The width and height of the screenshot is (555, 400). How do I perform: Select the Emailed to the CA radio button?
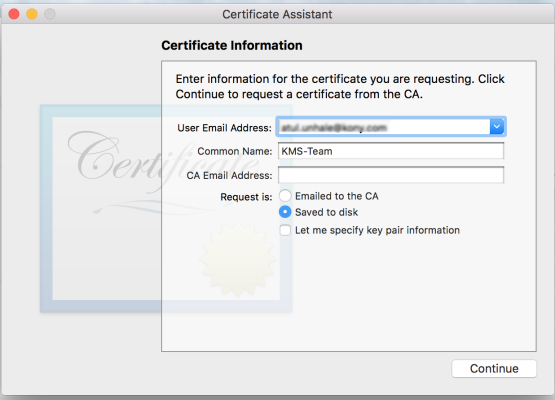click(x=285, y=196)
